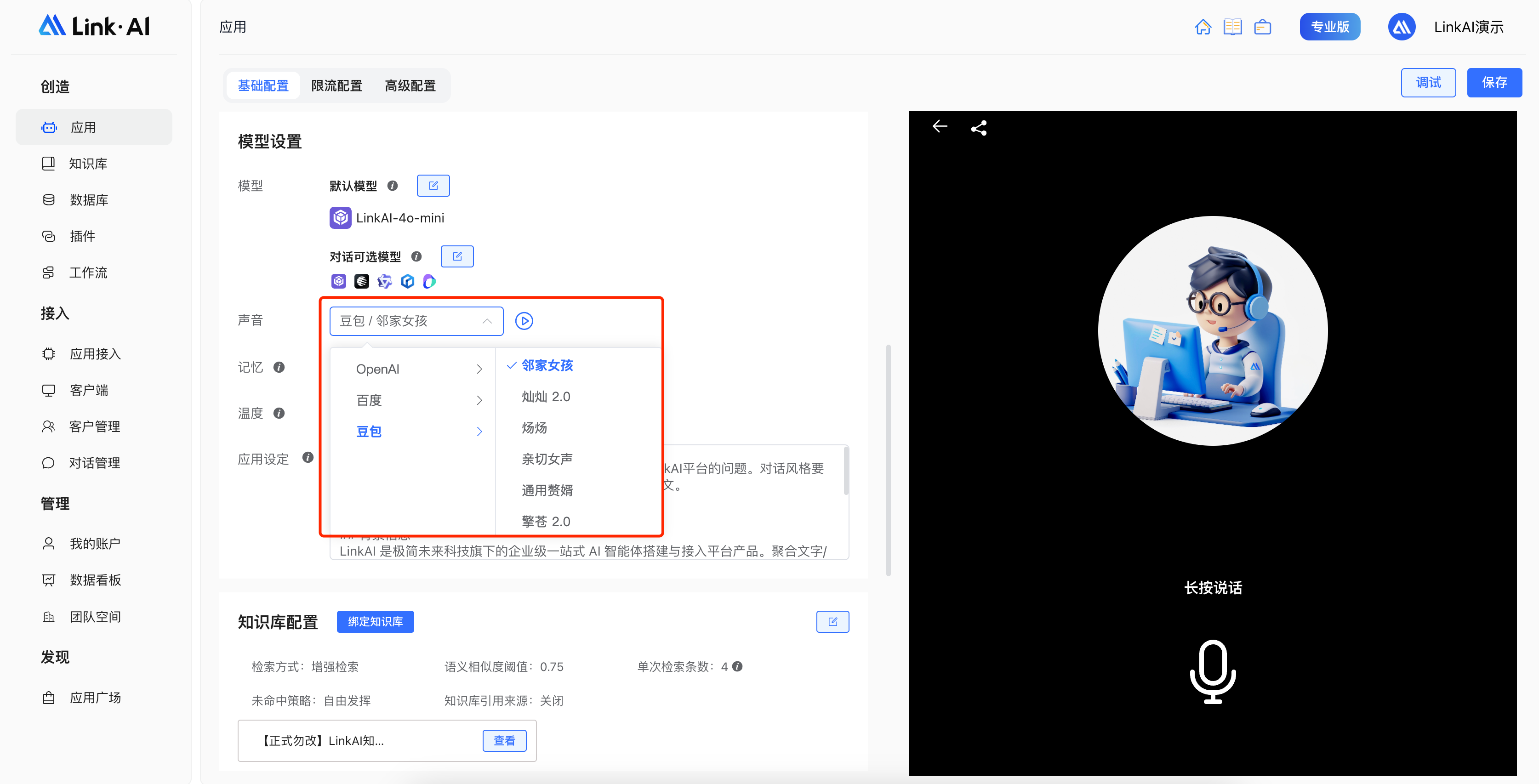Select the 通用赘婿 voice
This screenshot has width=1539, height=784.
click(578, 489)
